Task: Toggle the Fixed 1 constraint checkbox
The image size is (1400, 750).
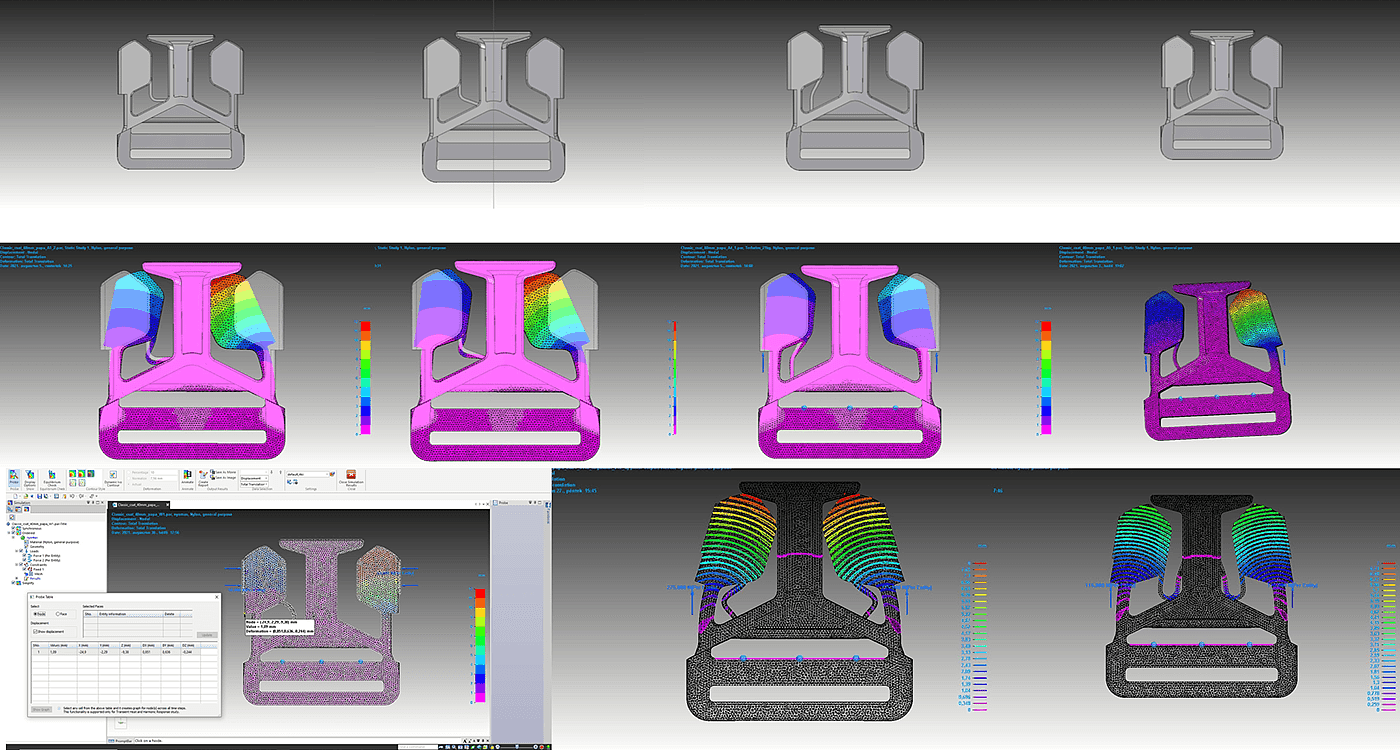Action: point(25,569)
